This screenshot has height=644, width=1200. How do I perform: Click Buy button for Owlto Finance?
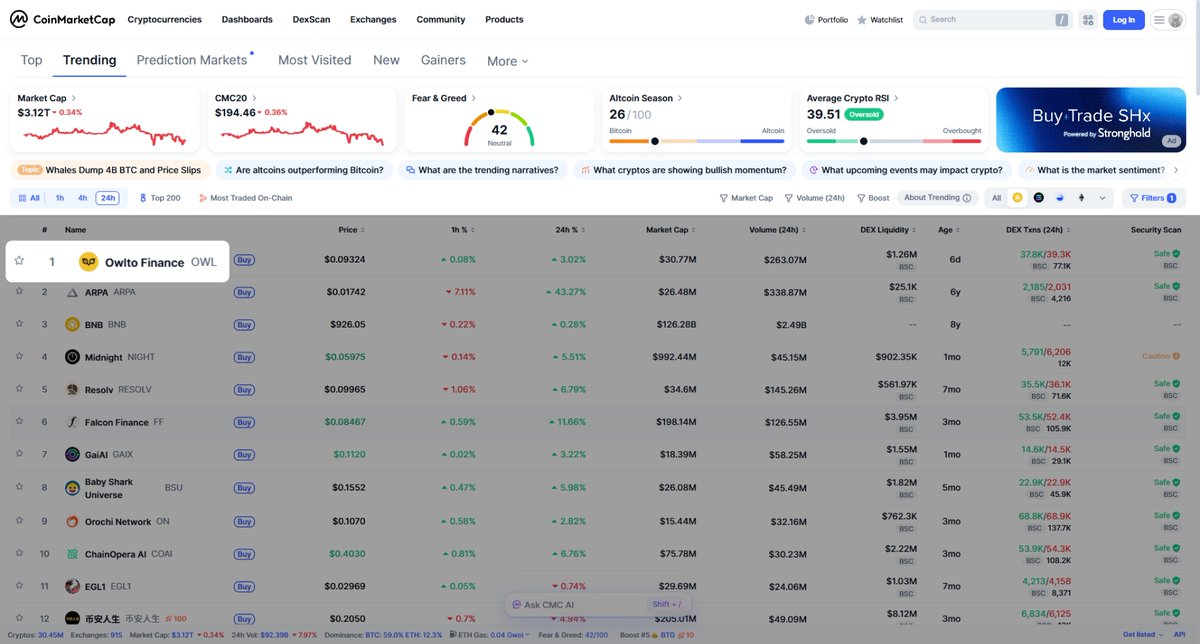244,260
